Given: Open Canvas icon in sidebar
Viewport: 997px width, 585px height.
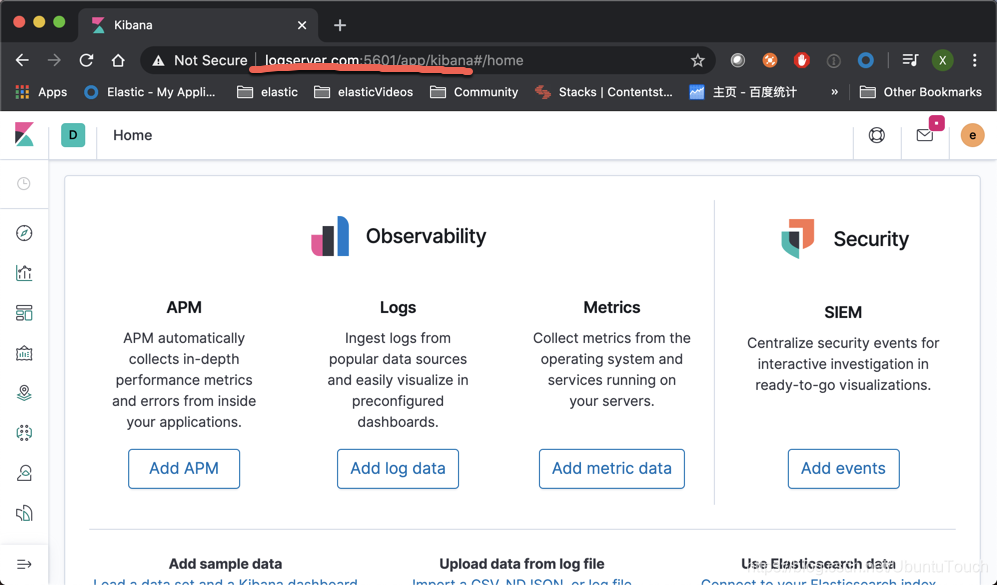Looking at the screenshot, I should tap(24, 353).
